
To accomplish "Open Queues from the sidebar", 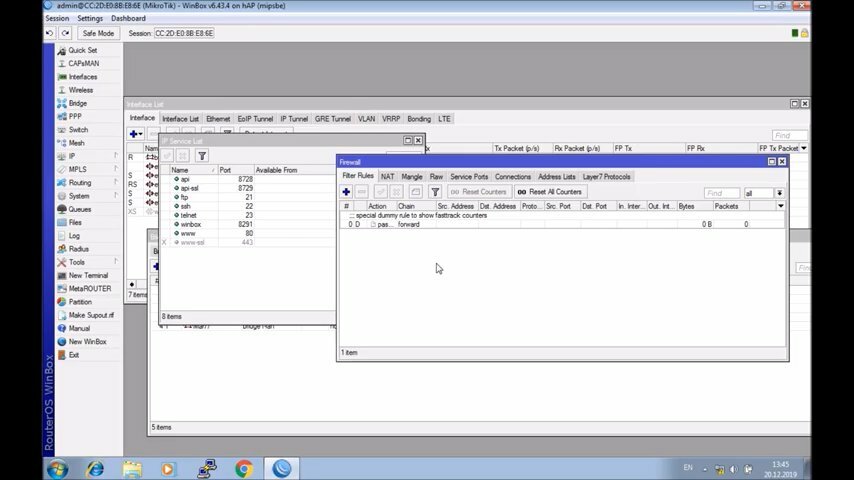I will pos(80,209).
